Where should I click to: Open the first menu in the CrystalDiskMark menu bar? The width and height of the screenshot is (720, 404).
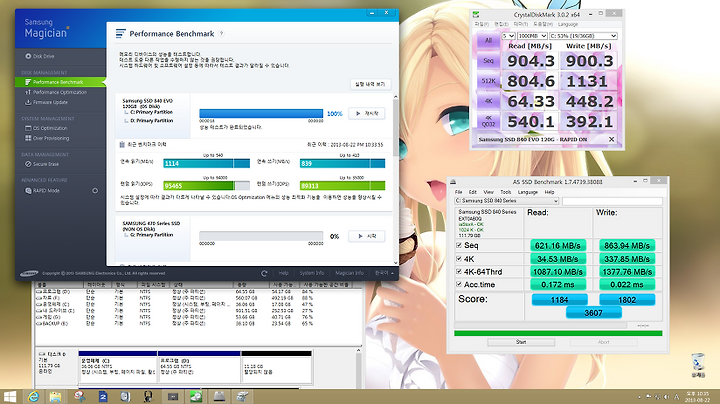[x=481, y=24]
